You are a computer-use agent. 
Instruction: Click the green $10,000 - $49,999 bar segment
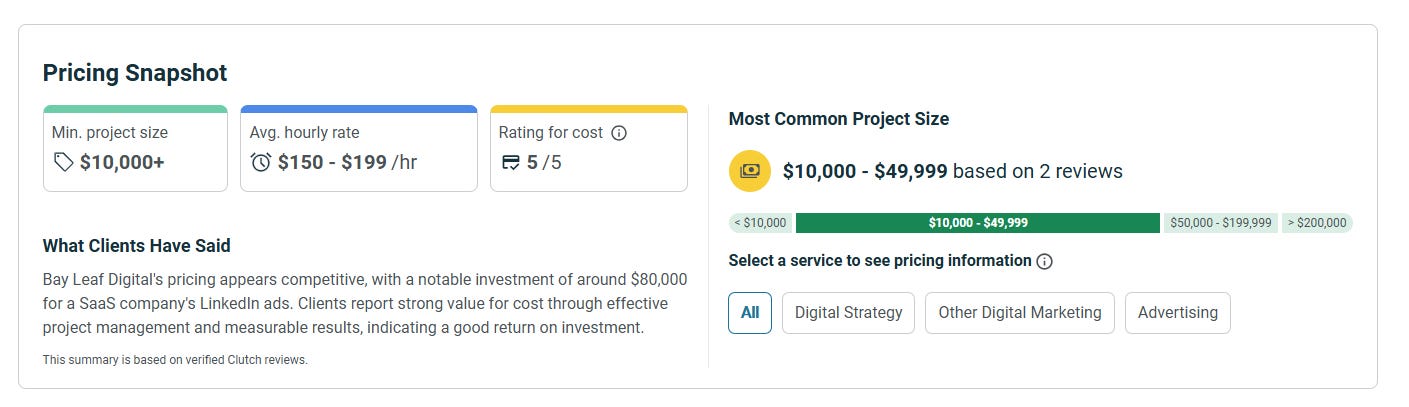977,223
